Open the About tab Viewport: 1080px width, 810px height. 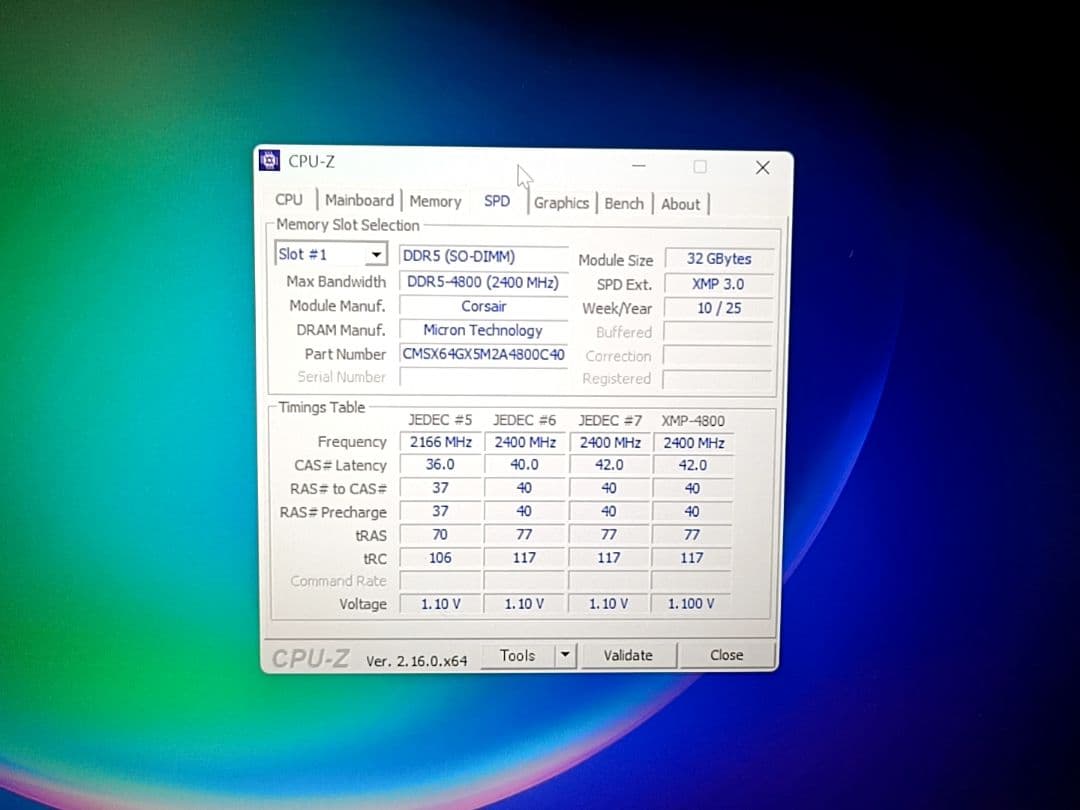681,204
